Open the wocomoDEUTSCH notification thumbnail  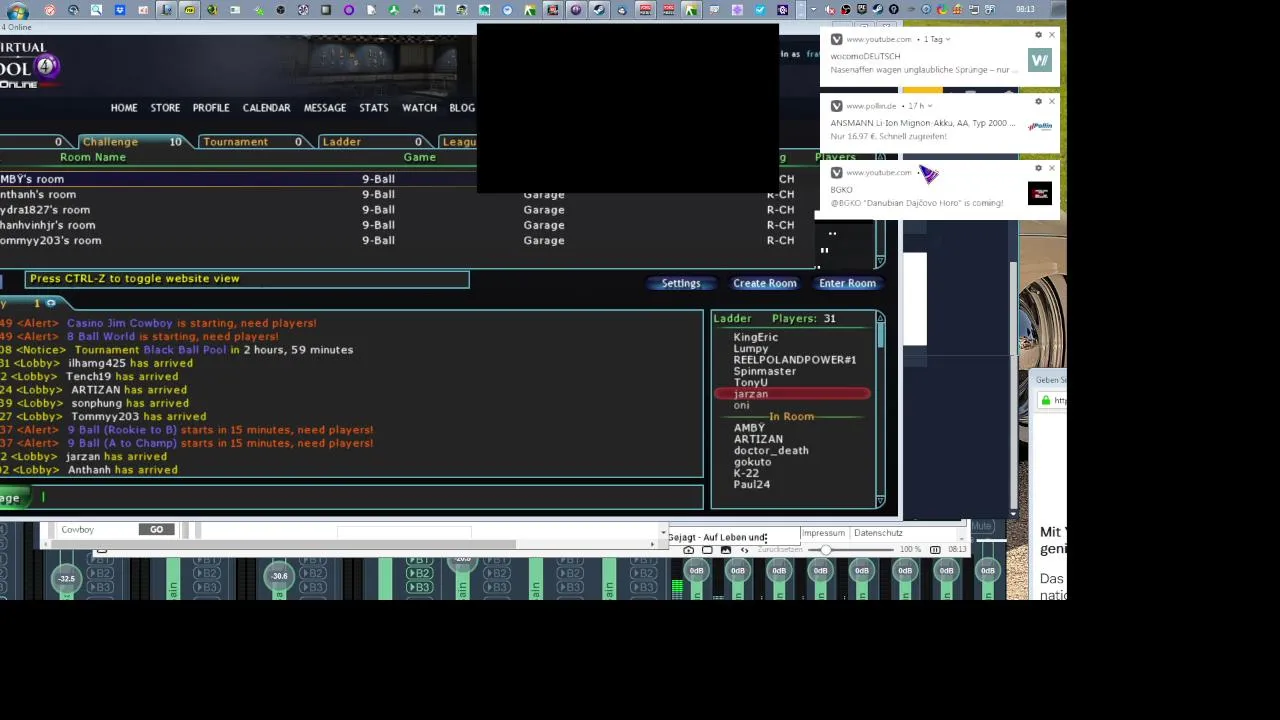[x=1040, y=60]
